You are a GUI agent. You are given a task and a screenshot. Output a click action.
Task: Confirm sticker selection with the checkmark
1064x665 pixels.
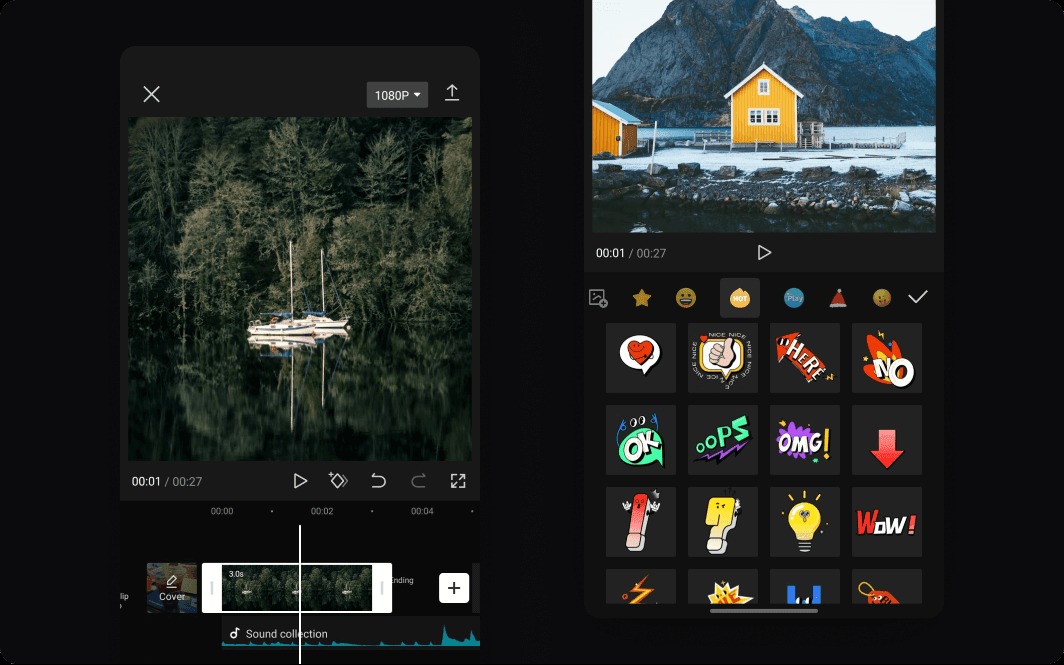coord(917,297)
